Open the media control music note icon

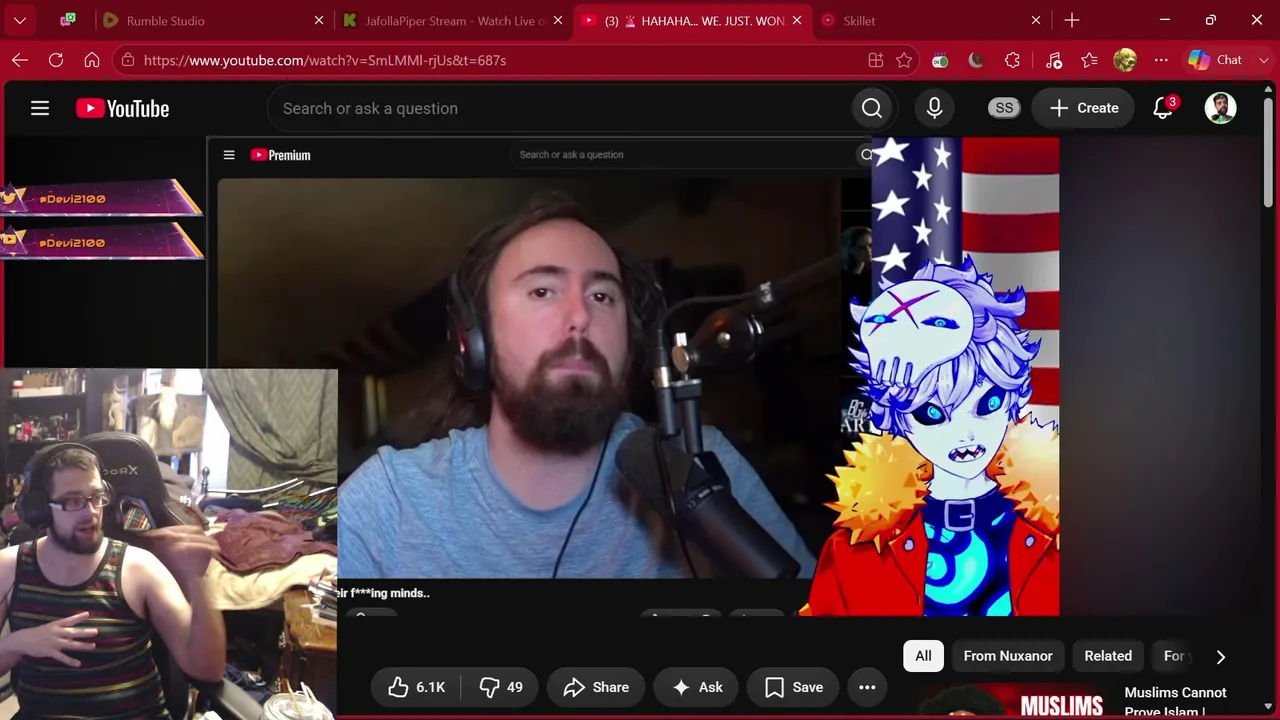point(1054,60)
